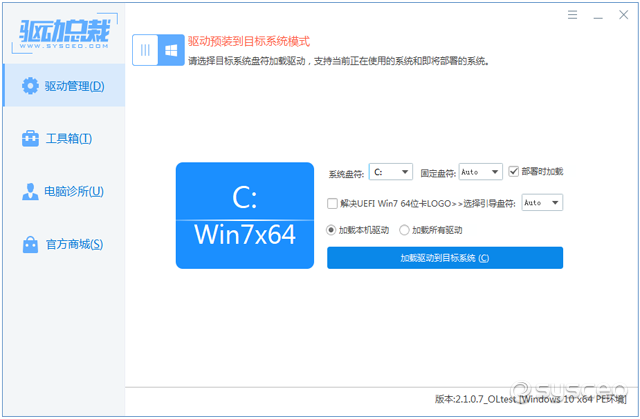Choose the 加载所有驱动 radio option
640x419 pixels.
pyautogui.click(x=404, y=230)
